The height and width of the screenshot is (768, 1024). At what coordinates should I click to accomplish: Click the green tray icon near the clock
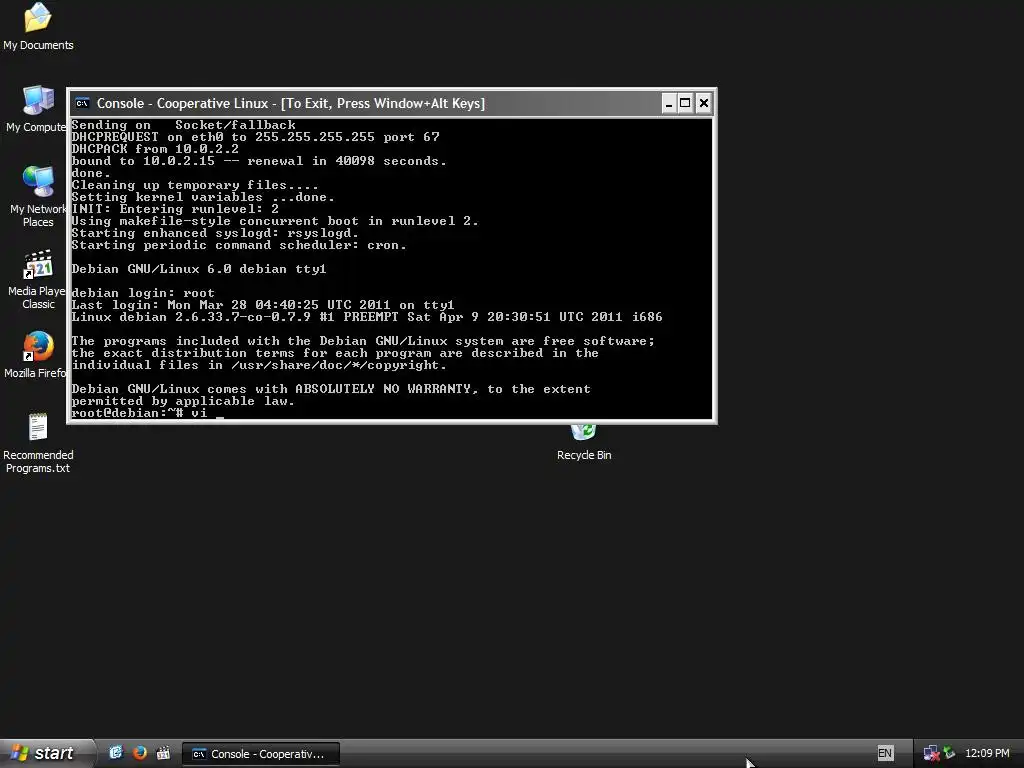click(x=949, y=754)
